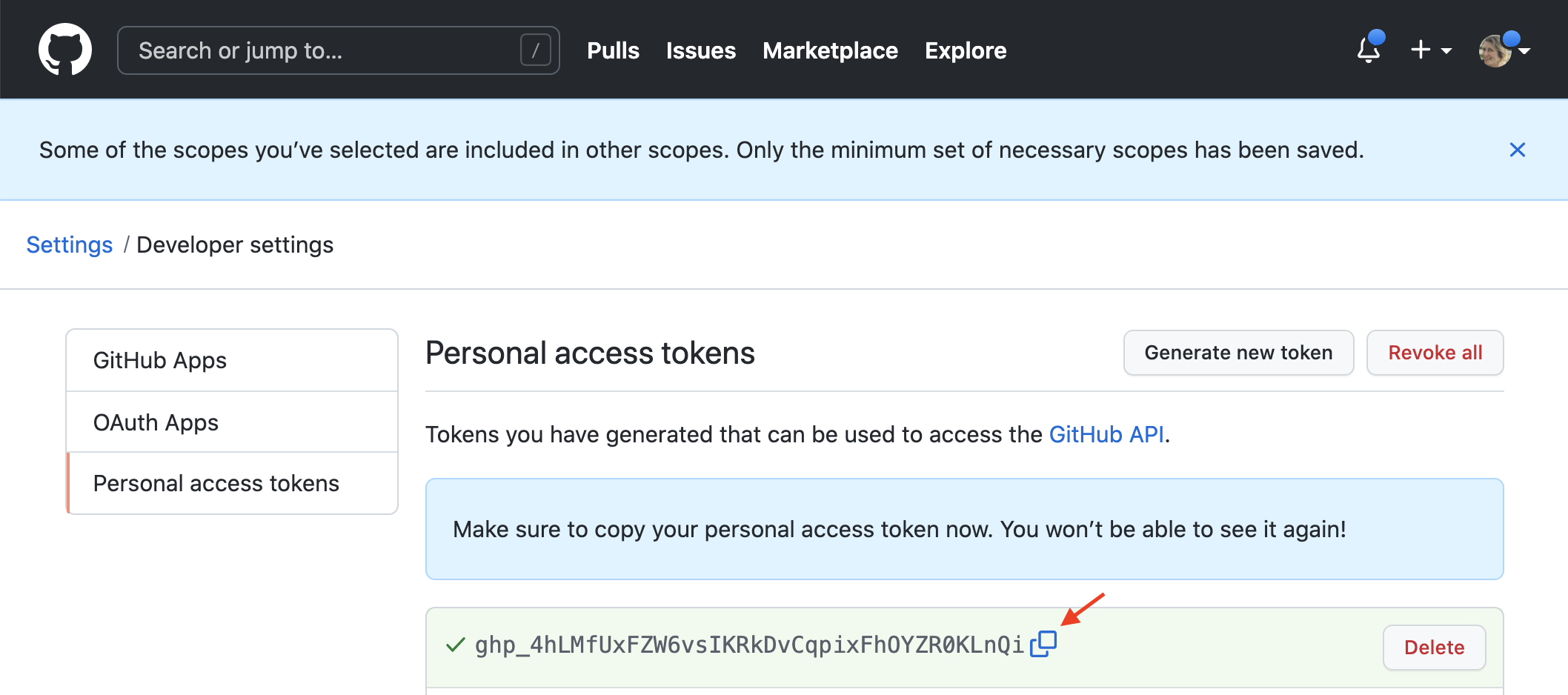Open the profile avatar menu
This screenshot has height=695, width=1568.
pyautogui.click(x=1503, y=50)
